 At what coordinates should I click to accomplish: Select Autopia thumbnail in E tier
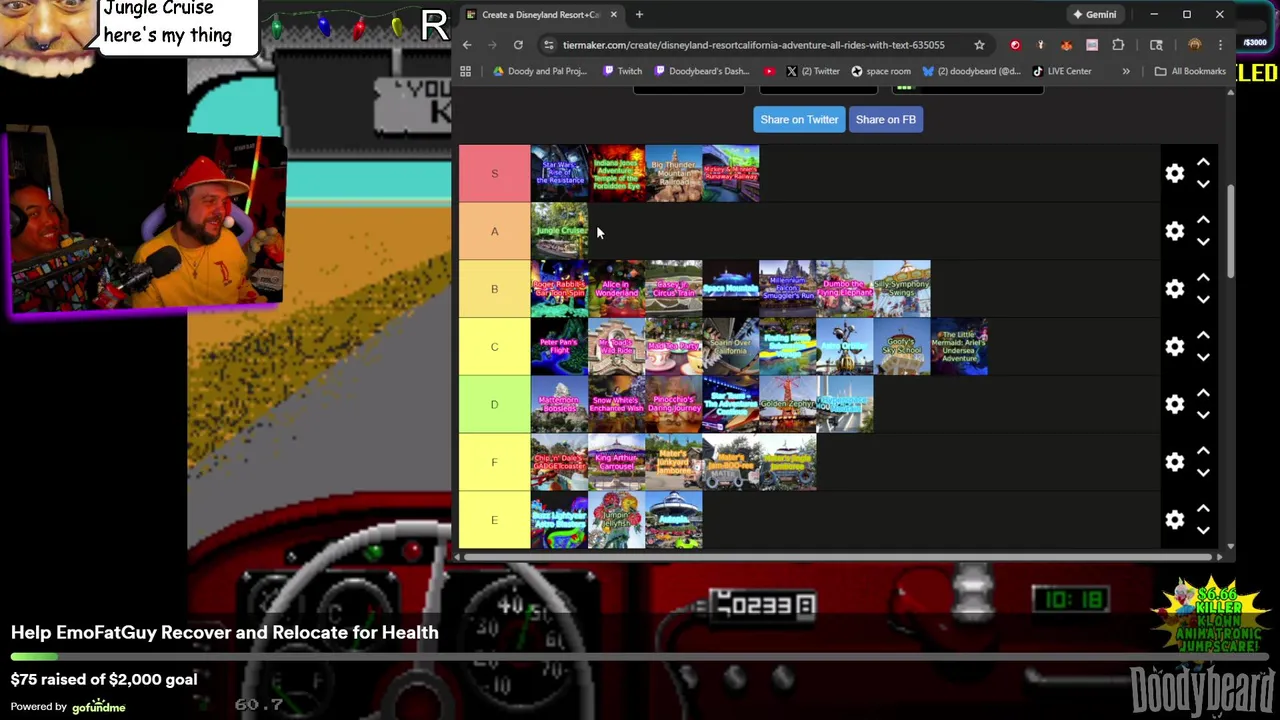point(674,520)
